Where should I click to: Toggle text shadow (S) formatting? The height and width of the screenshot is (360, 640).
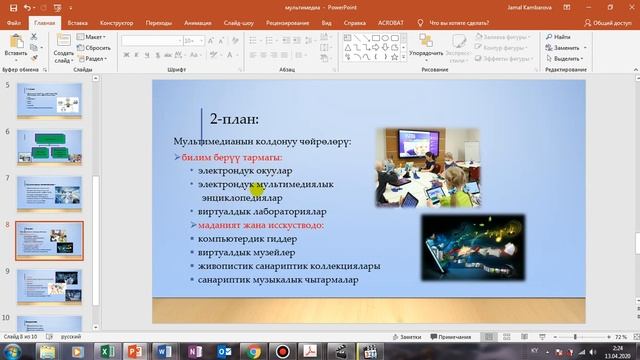(x=157, y=55)
